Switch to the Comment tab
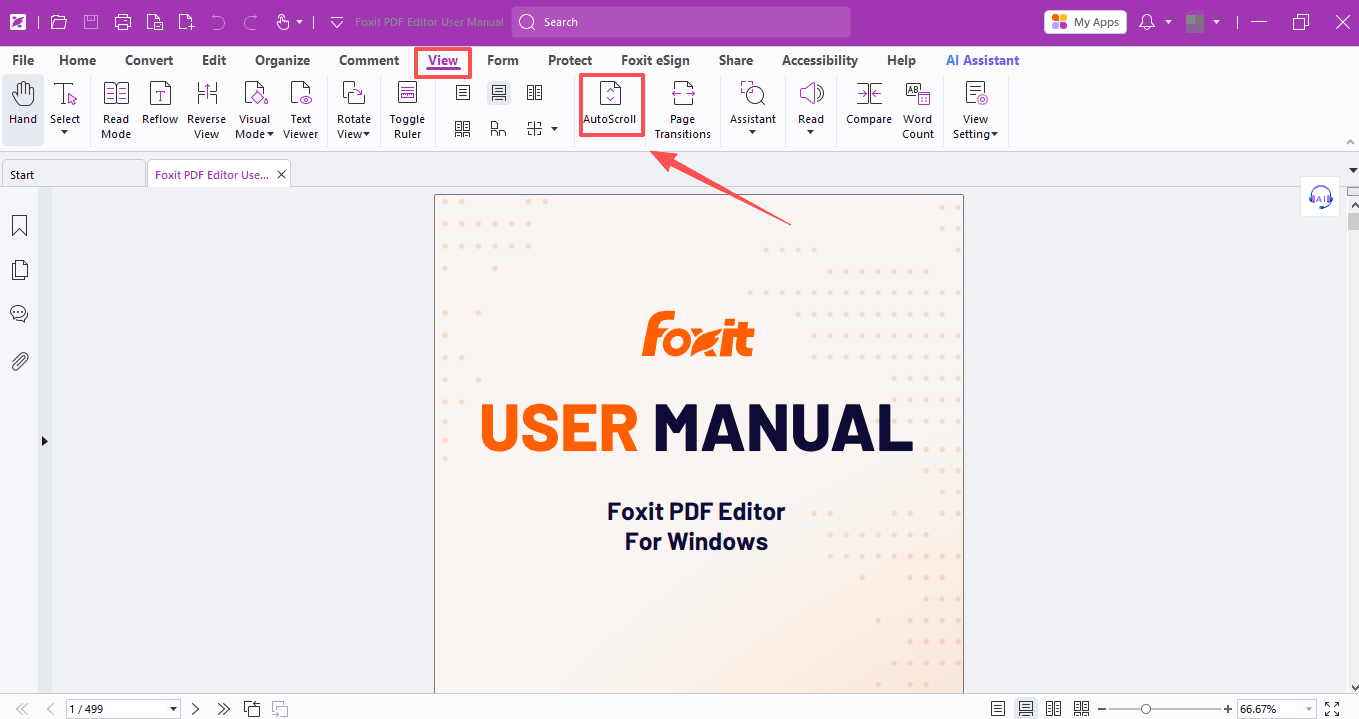Image resolution: width=1359 pixels, height=719 pixels. point(369,60)
